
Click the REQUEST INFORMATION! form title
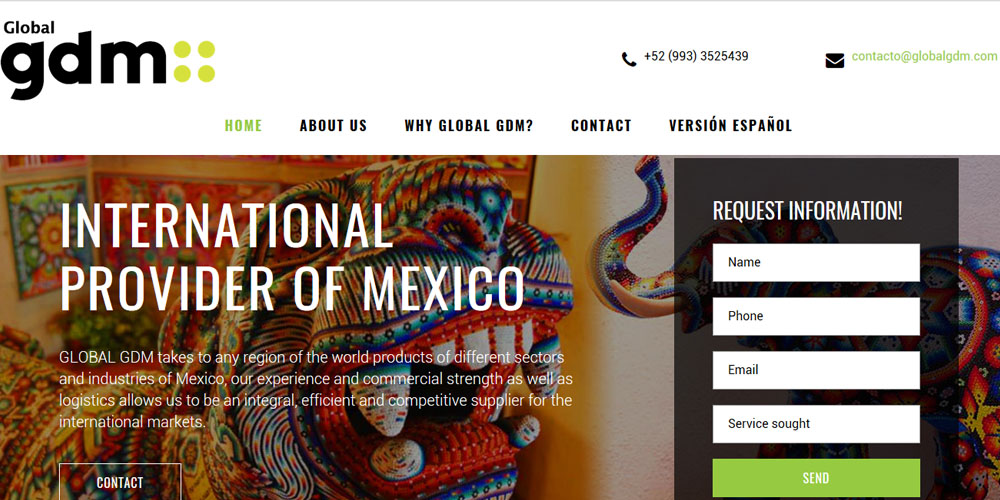pos(807,210)
